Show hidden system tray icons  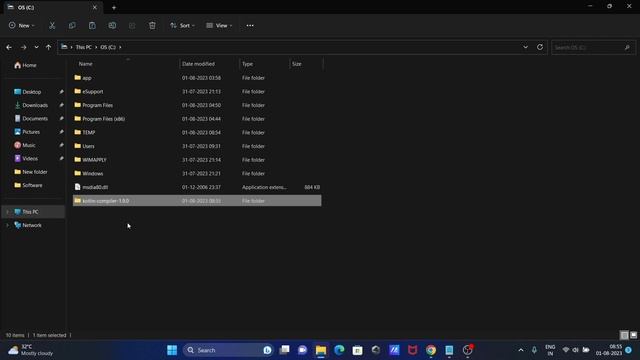[x=521, y=350]
